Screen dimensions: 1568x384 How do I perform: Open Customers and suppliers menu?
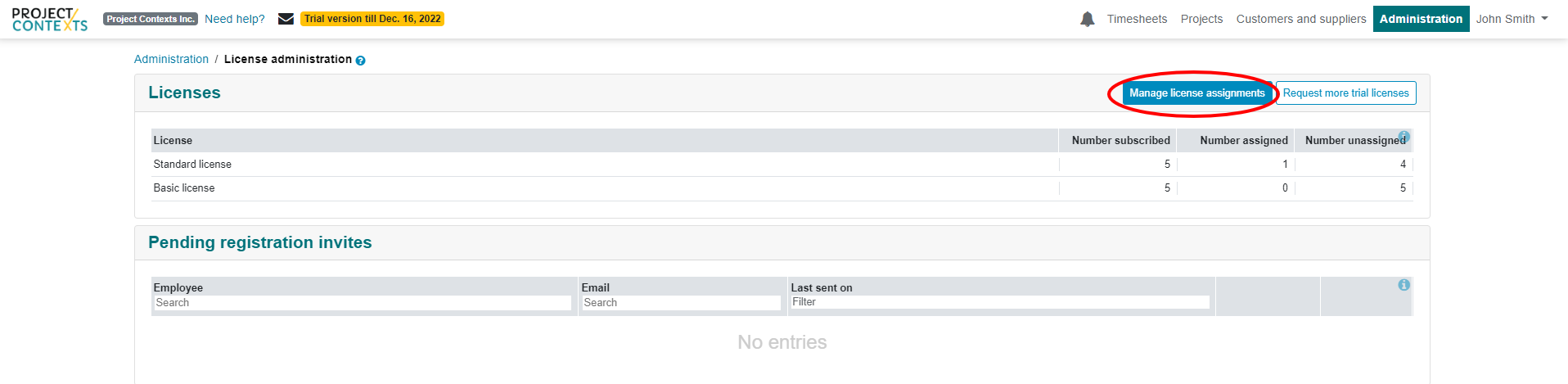coord(1301,19)
